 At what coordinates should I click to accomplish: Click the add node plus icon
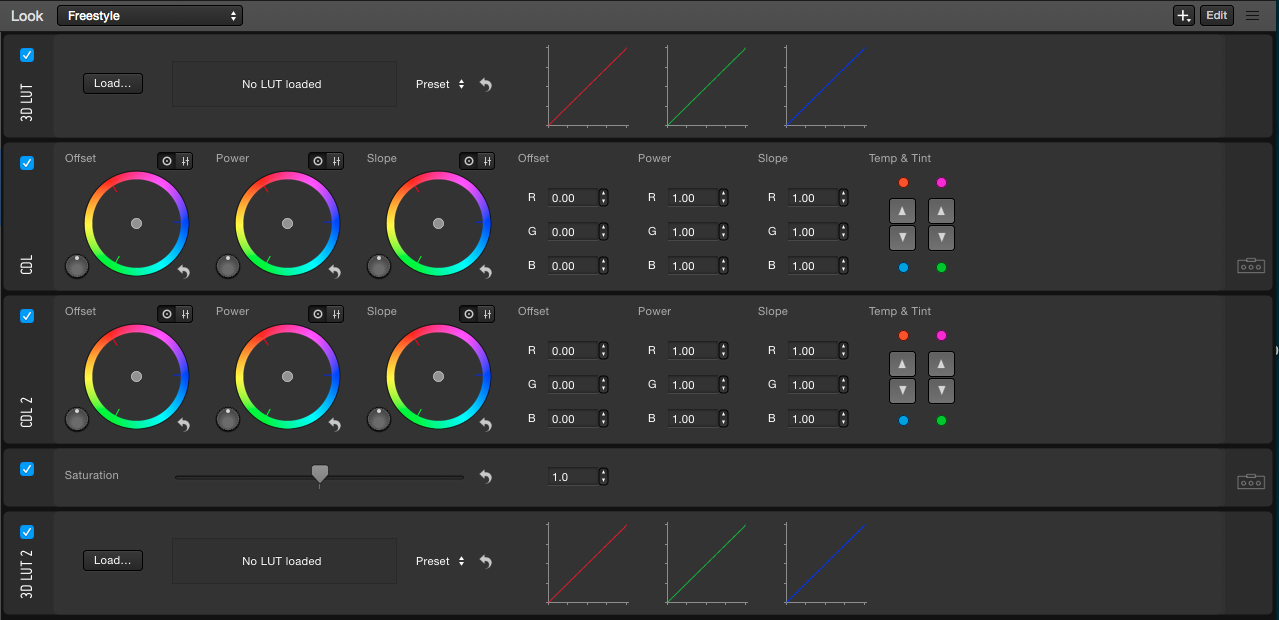[1183, 16]
